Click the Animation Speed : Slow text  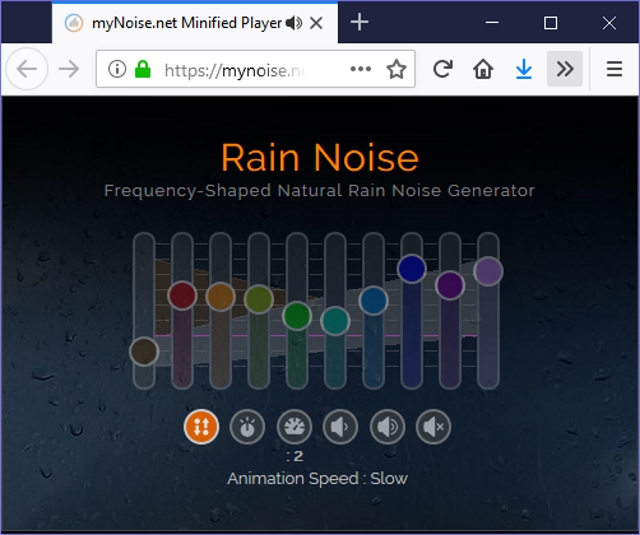pos(317,478)
